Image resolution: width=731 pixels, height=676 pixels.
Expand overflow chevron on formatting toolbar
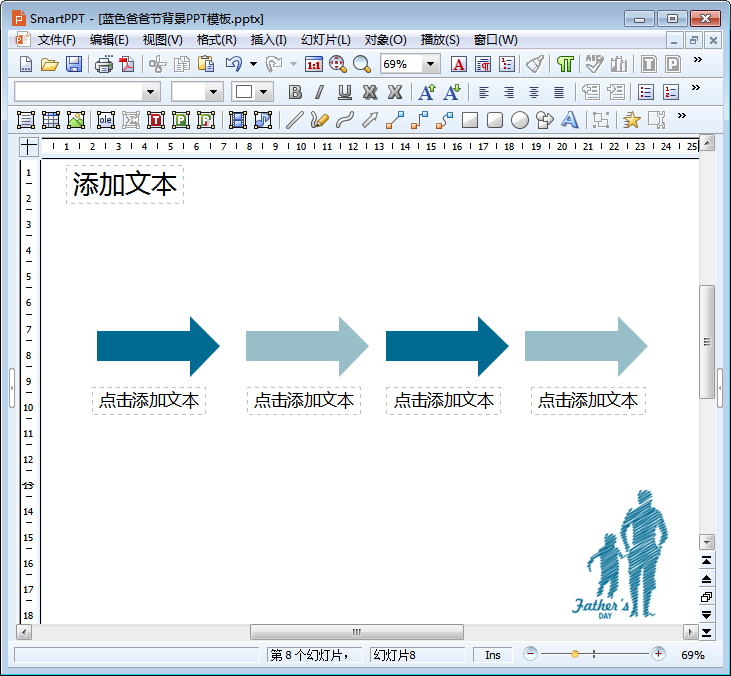point(696,88)
